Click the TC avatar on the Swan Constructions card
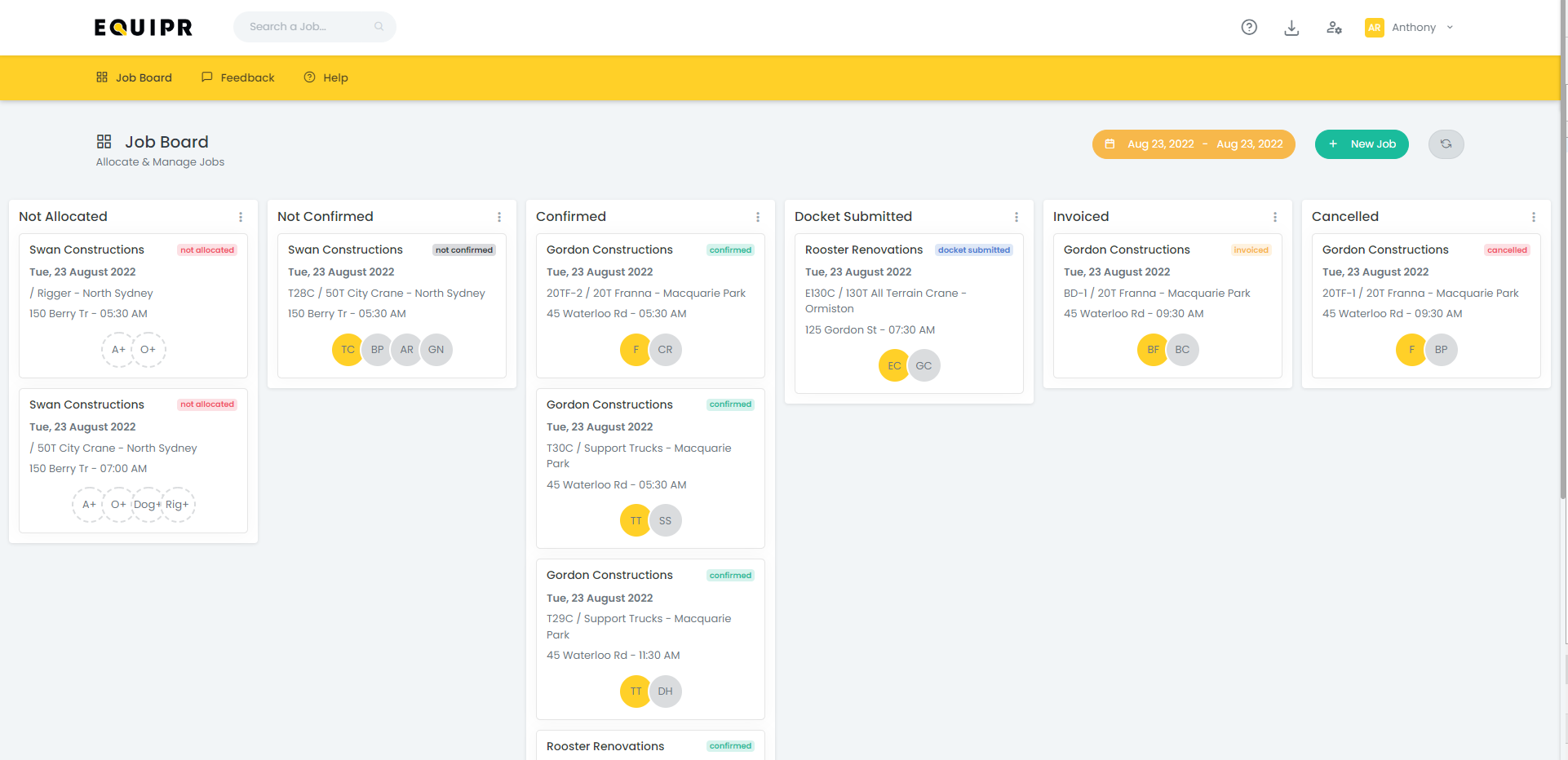The height and width of the screenshot is (760, 1568). coord(347,349)
